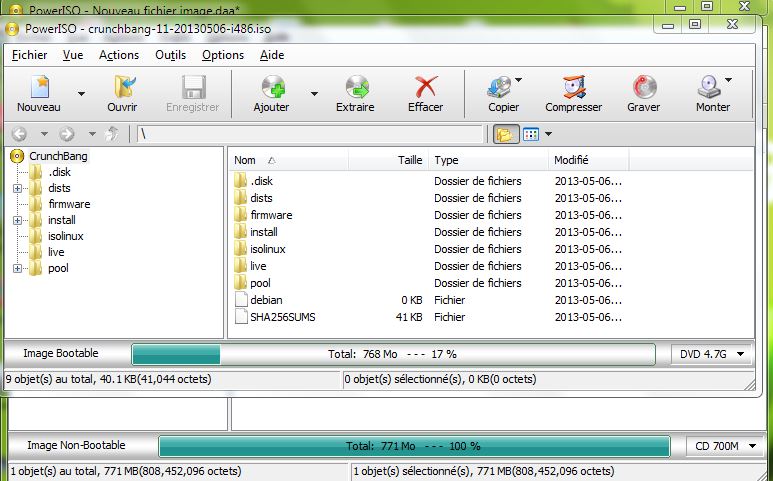This screenshot has width=773, height=481.
Task: Select CrunchBang root in tree
Action: tap(58, 156)
